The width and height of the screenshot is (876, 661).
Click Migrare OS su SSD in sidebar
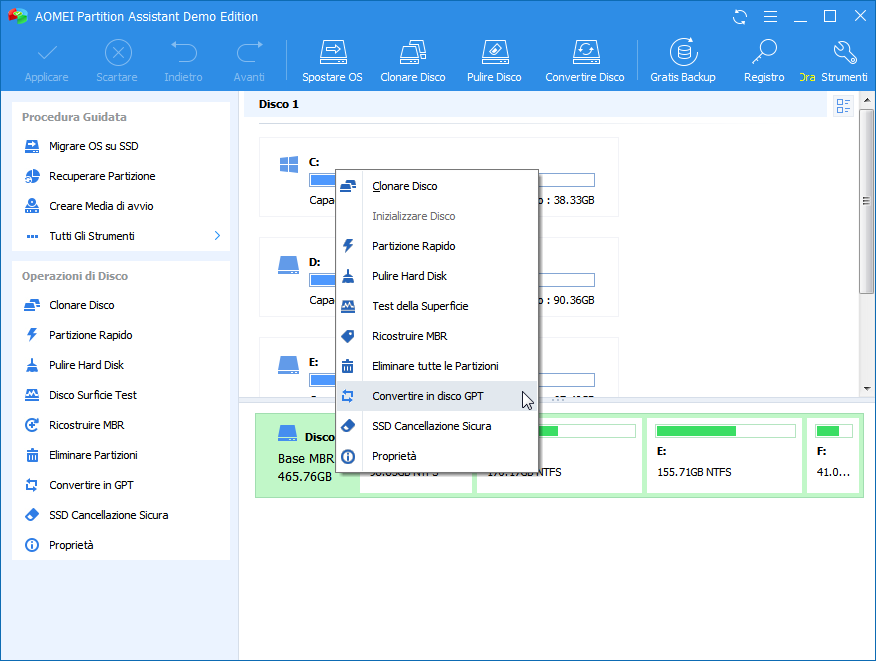[94, 146]
